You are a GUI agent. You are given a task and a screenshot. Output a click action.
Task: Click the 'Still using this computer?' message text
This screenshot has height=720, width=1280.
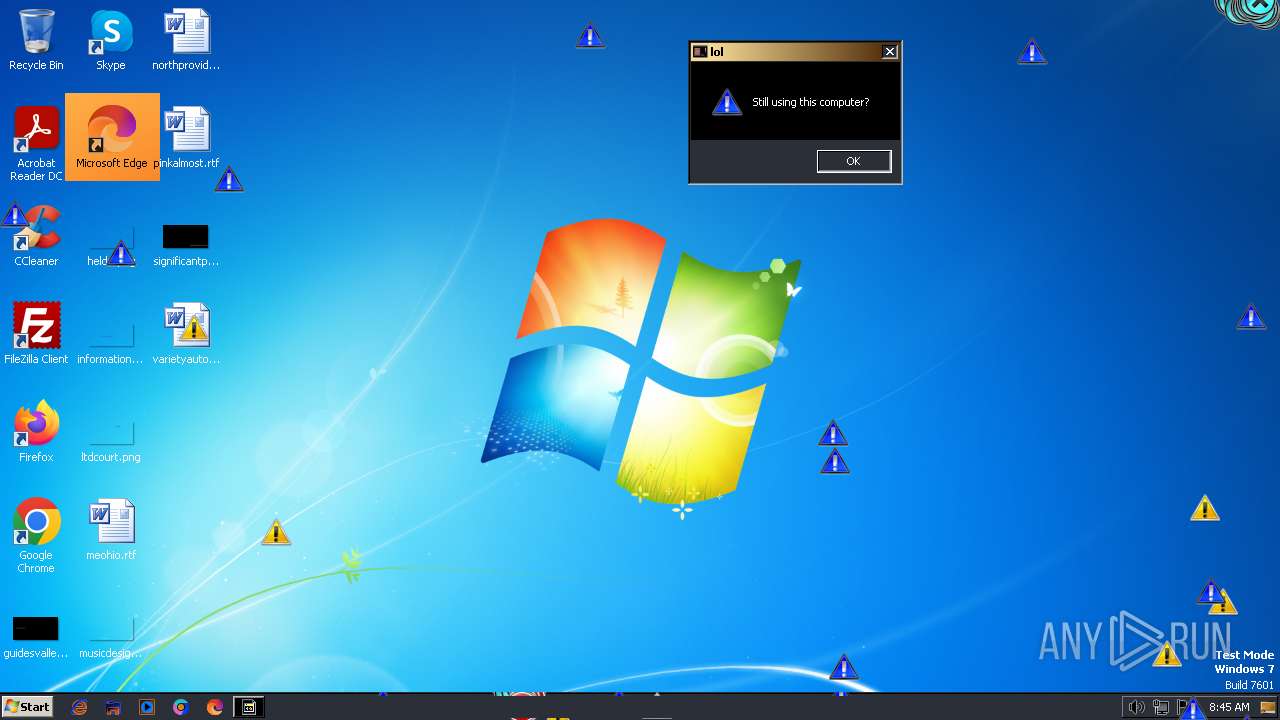coord(811,102)
